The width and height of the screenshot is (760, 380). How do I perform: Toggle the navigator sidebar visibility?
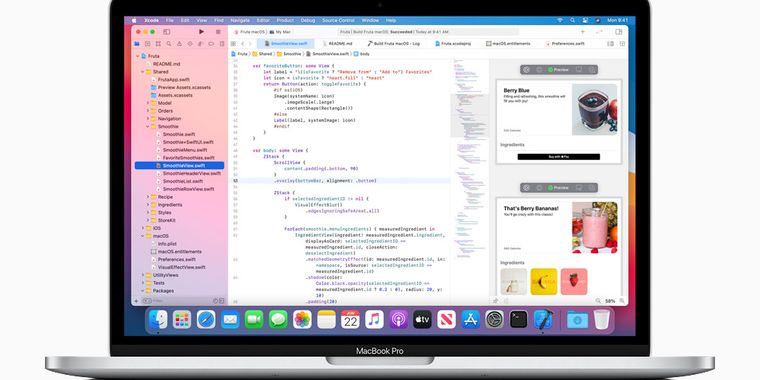click(x=166, y=32)
